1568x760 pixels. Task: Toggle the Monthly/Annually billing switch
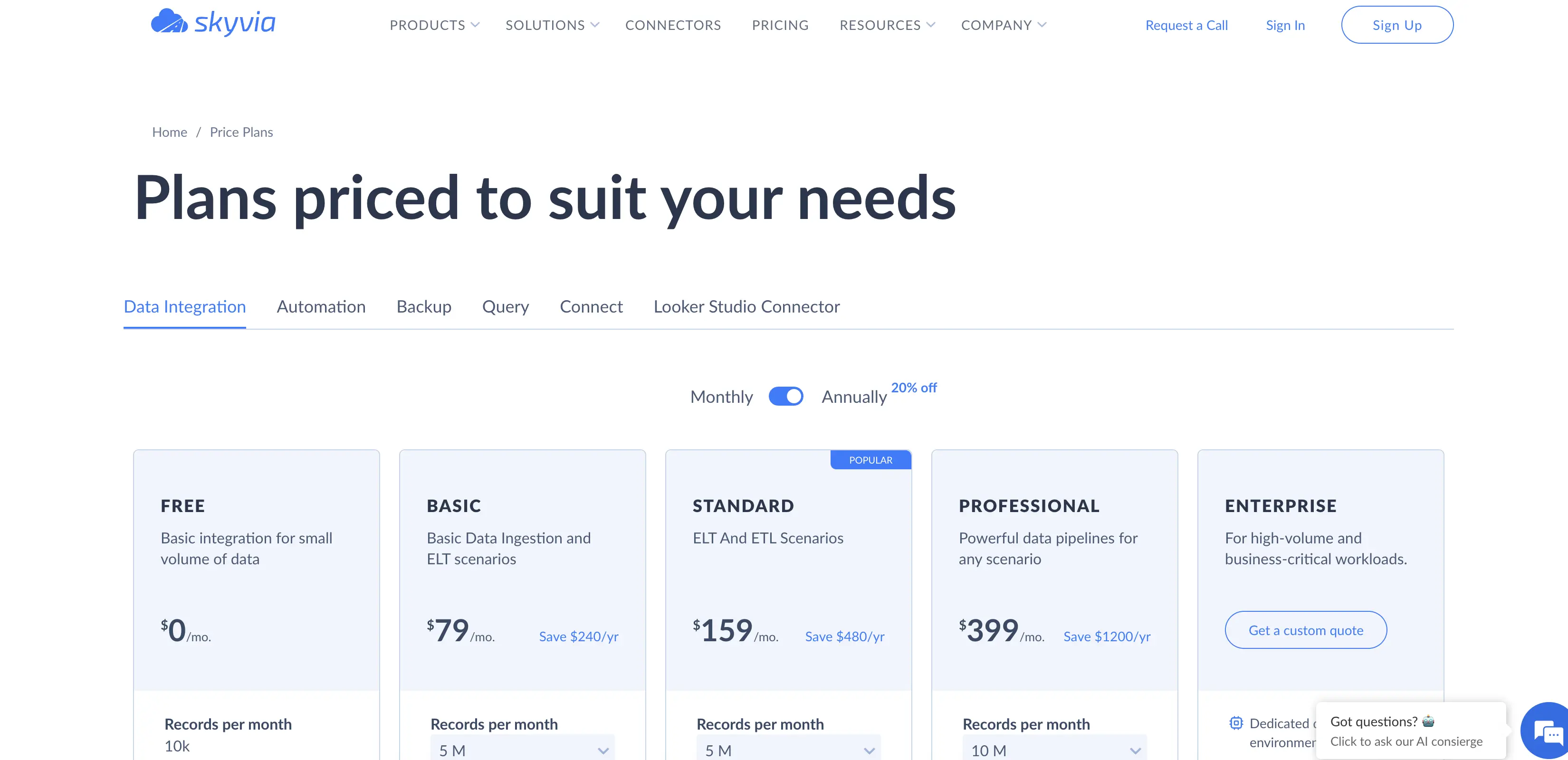tap(786, 396)
